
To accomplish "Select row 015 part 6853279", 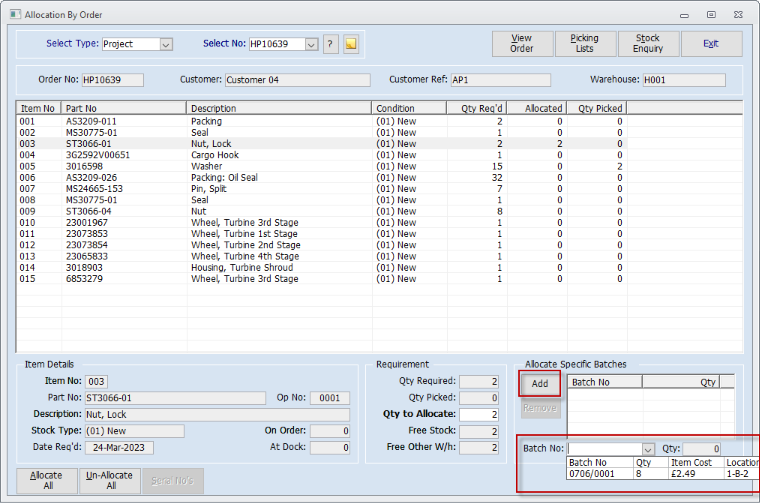I will coord(321,279).
